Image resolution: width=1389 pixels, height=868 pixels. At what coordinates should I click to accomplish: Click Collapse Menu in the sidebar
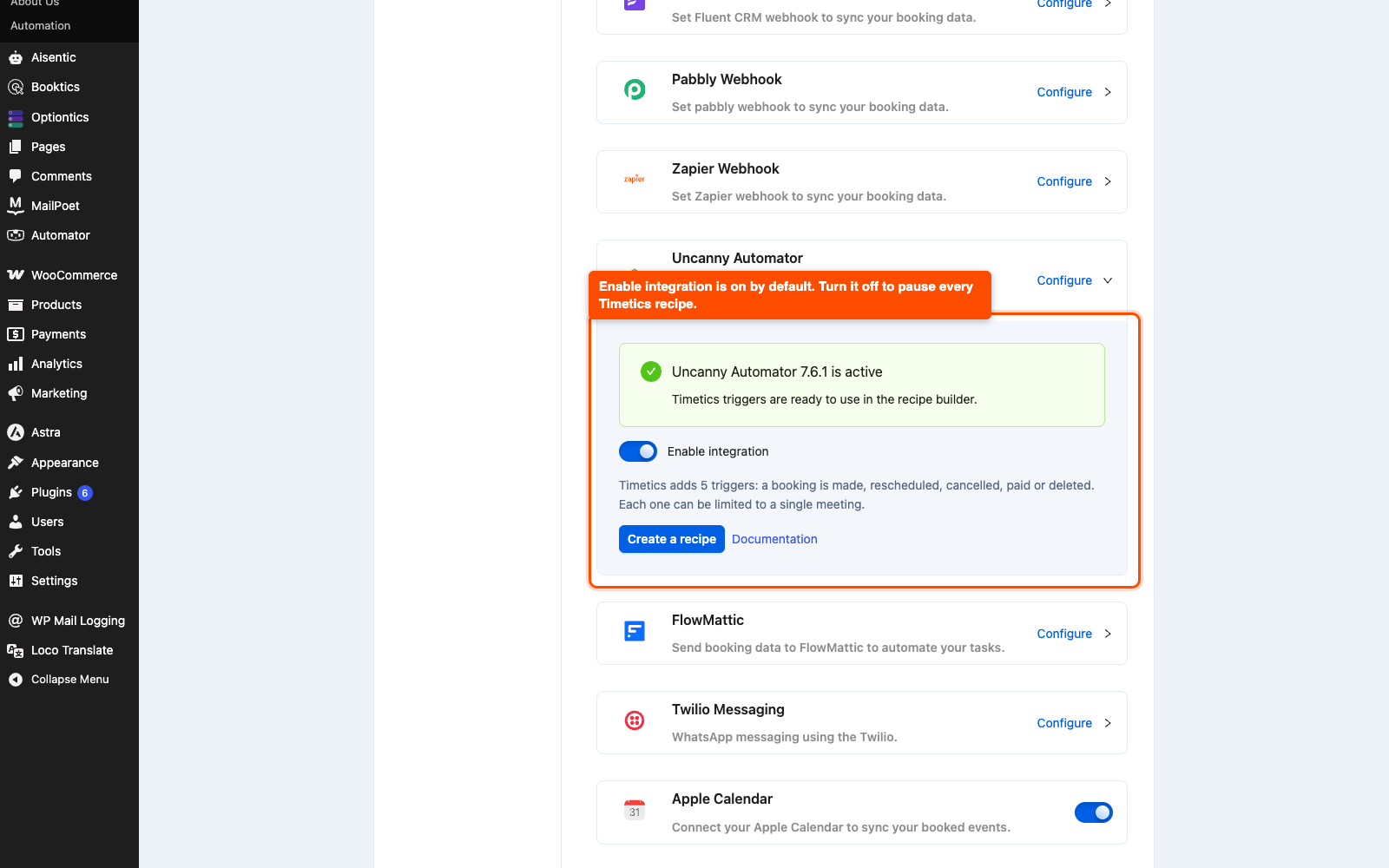pos(69,680)
